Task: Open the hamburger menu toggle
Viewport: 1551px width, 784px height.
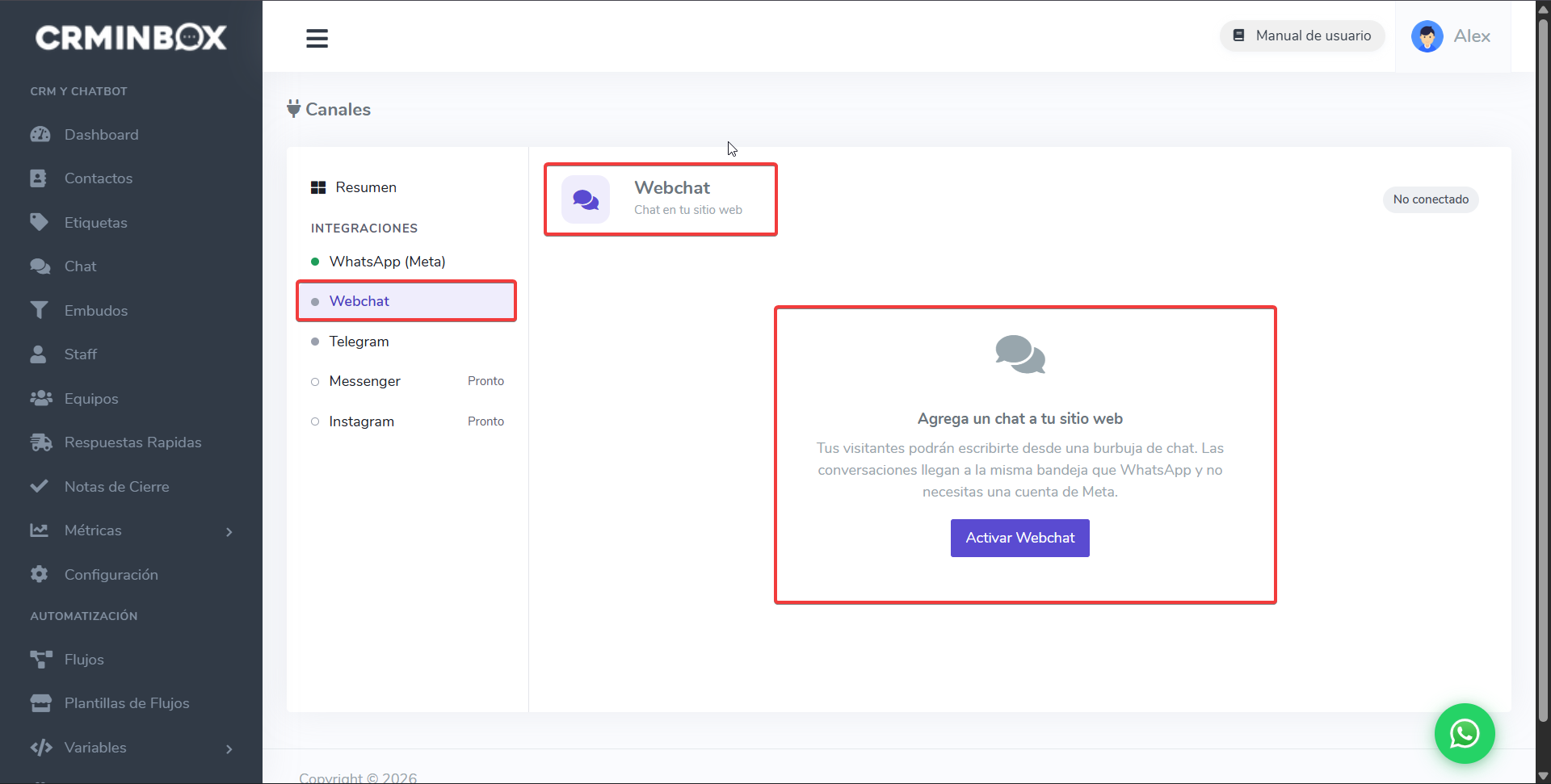Action: pyautogui.click(x=317, y=38)
